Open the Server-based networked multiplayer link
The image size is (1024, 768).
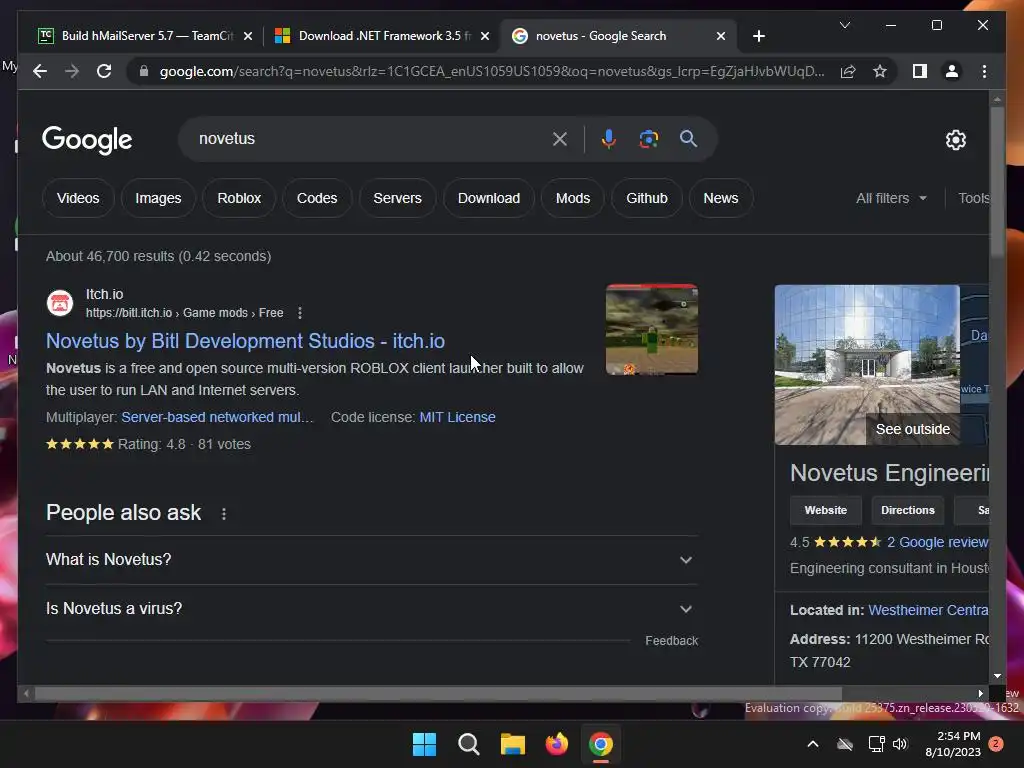[x=217, y=417]
